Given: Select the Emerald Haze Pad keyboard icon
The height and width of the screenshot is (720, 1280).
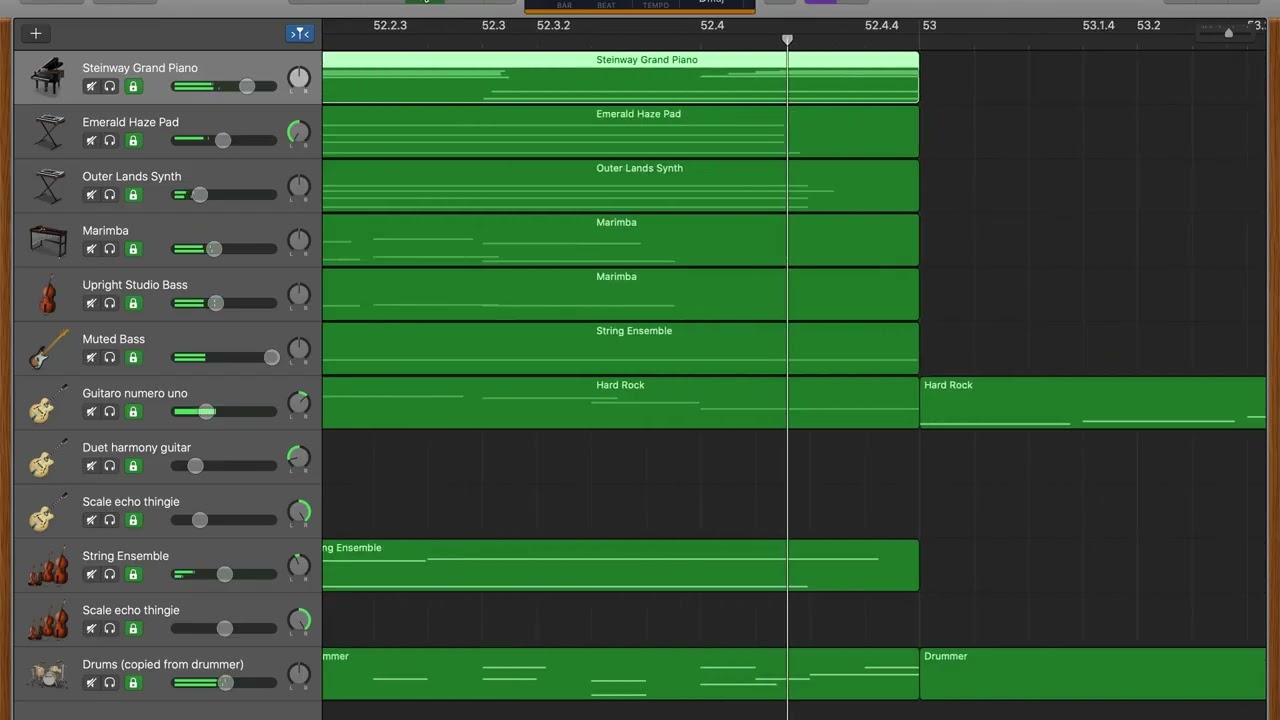Looking at the screenshot, I should tap(48, 131).
